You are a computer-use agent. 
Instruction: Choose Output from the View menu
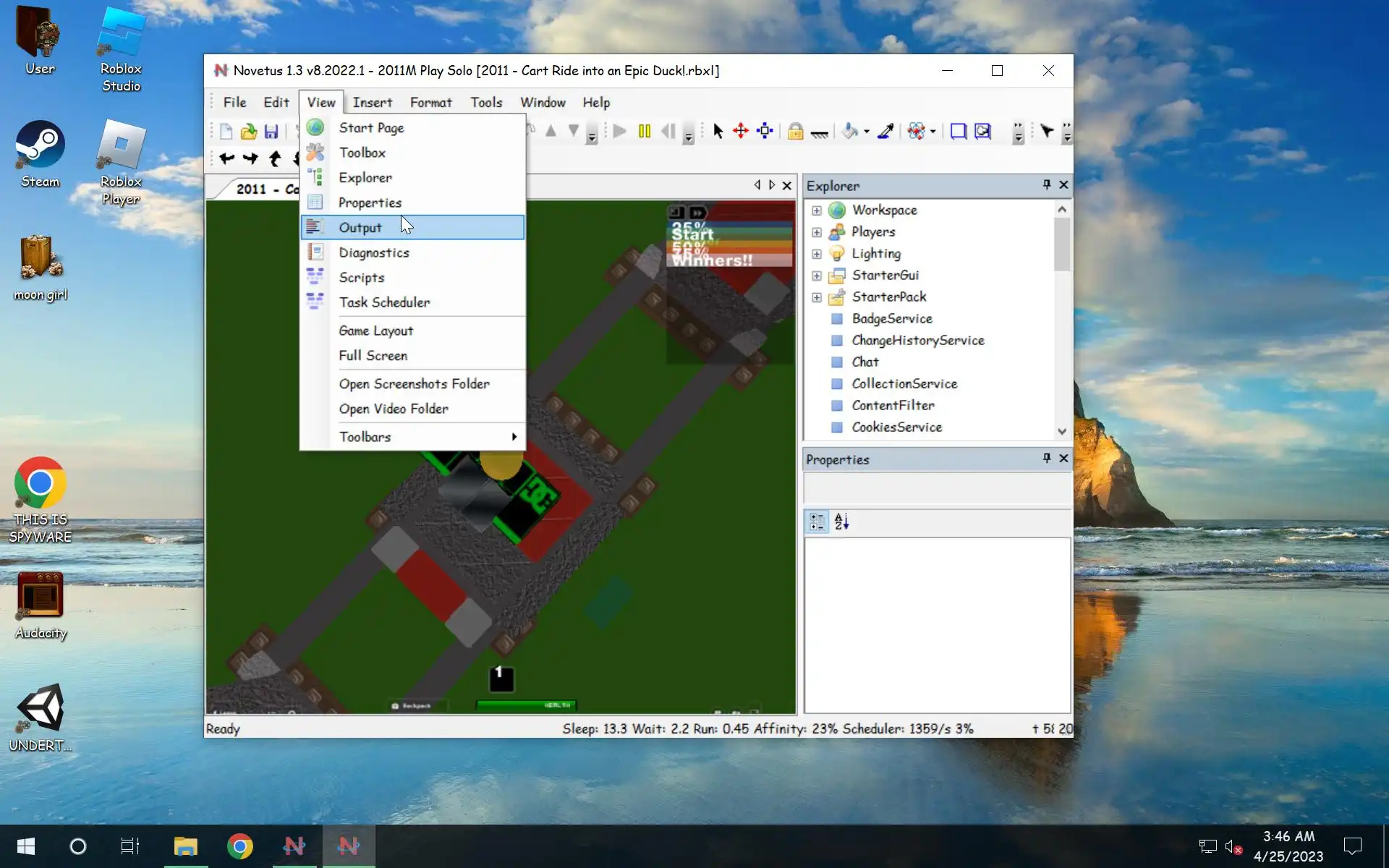tap(360, 228)
